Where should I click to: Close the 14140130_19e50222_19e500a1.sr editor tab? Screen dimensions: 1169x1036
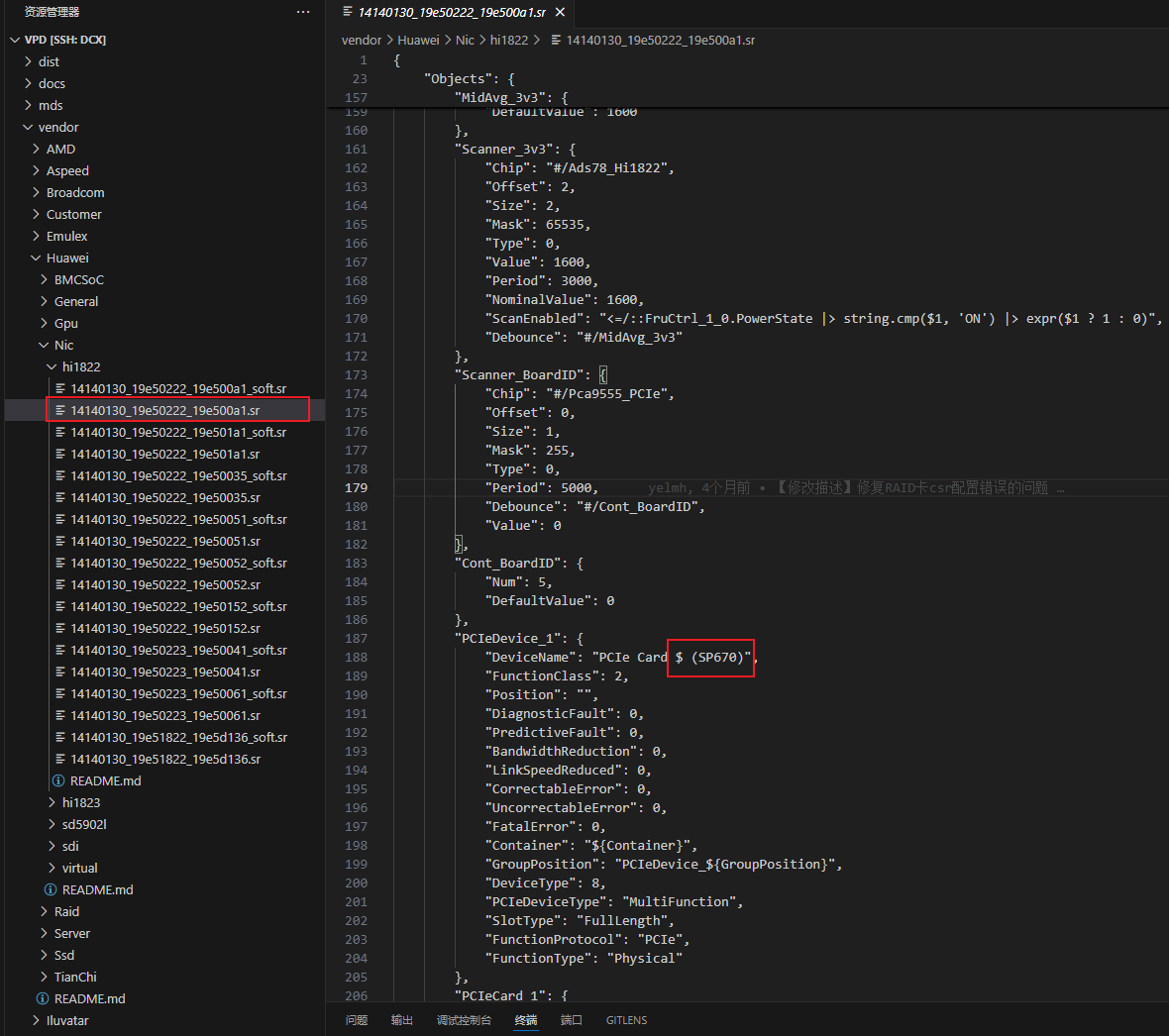(x=560, y=12)
